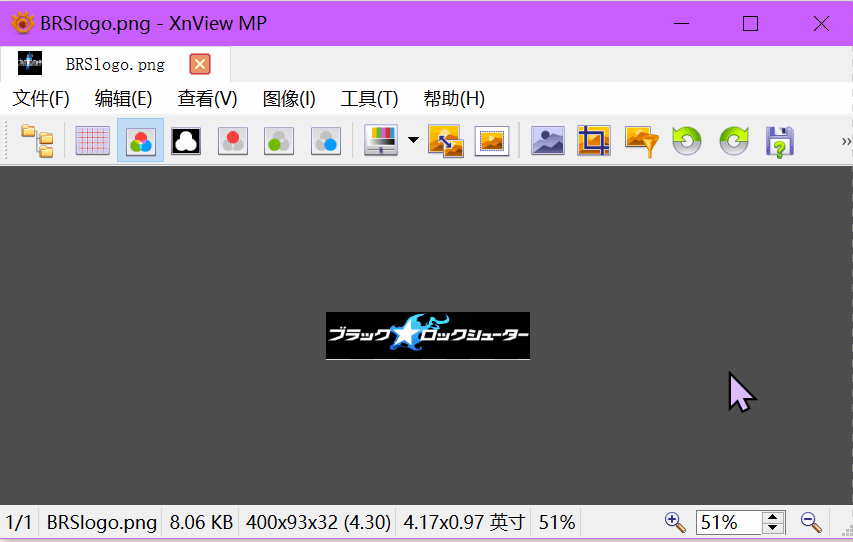
Task: Open the folder tree browser icon
Action: pyautogui.click(x=37, y=141)
